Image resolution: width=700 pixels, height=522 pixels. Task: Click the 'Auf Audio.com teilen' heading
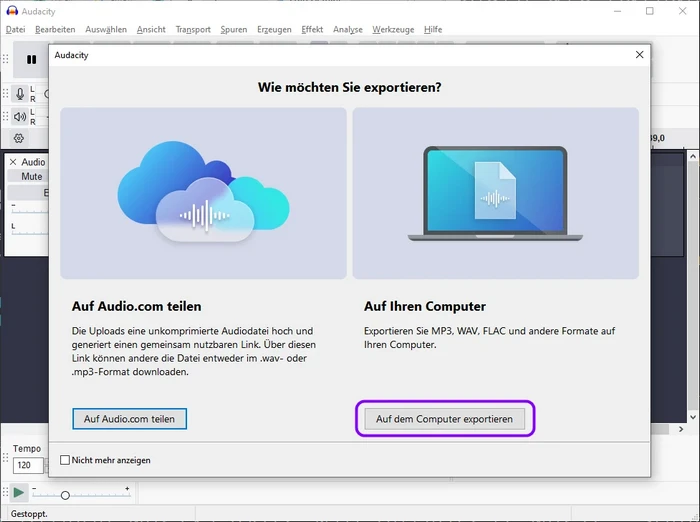[x=136, y=306]
